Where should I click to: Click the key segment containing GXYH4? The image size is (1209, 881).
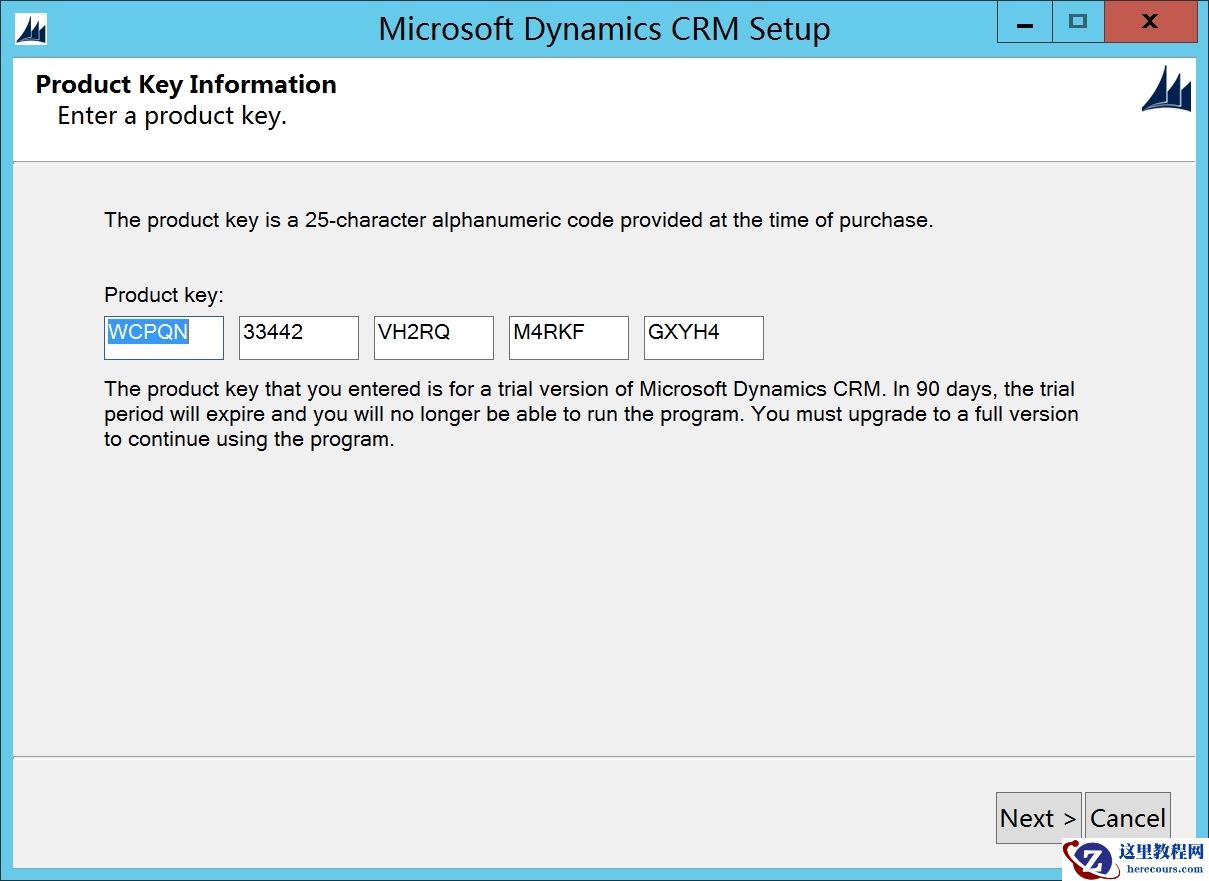703,337
